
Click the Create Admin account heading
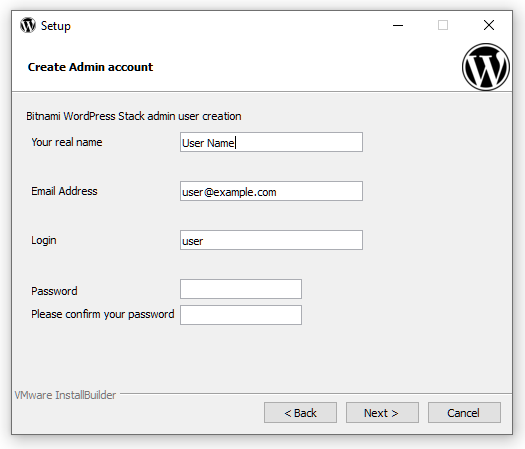pos(90,67)
